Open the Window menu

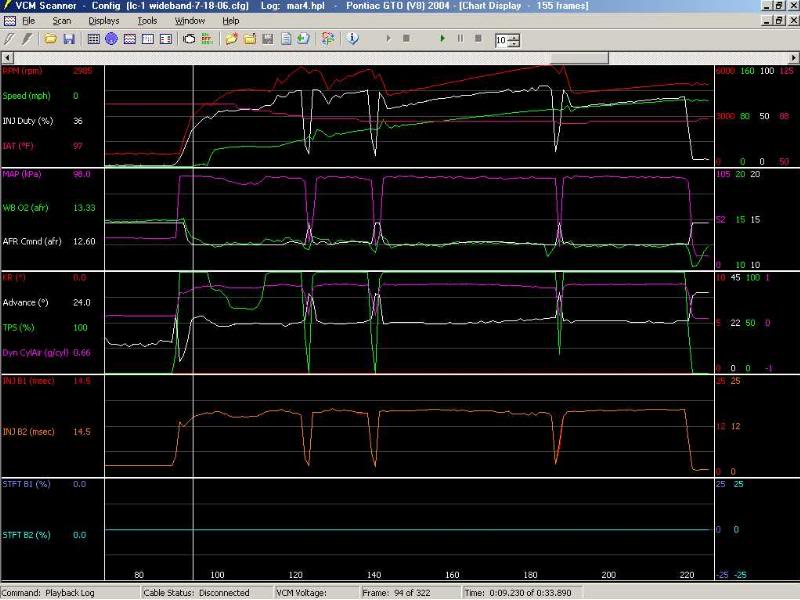[190, 20]
